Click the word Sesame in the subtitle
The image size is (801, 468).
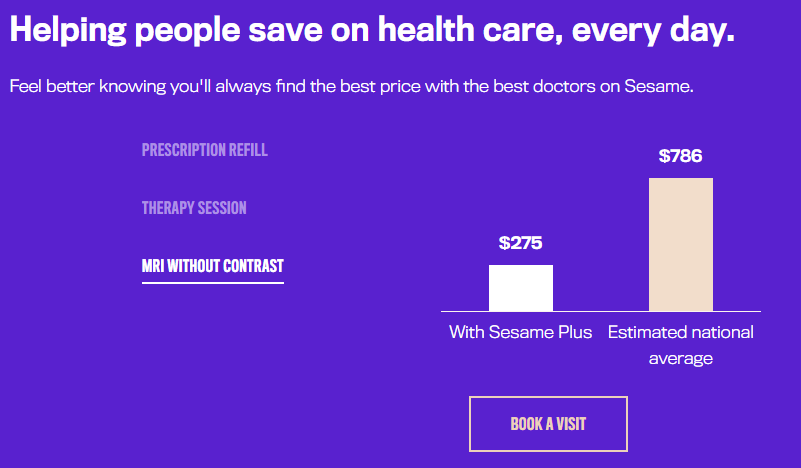[x=657, y=86]
